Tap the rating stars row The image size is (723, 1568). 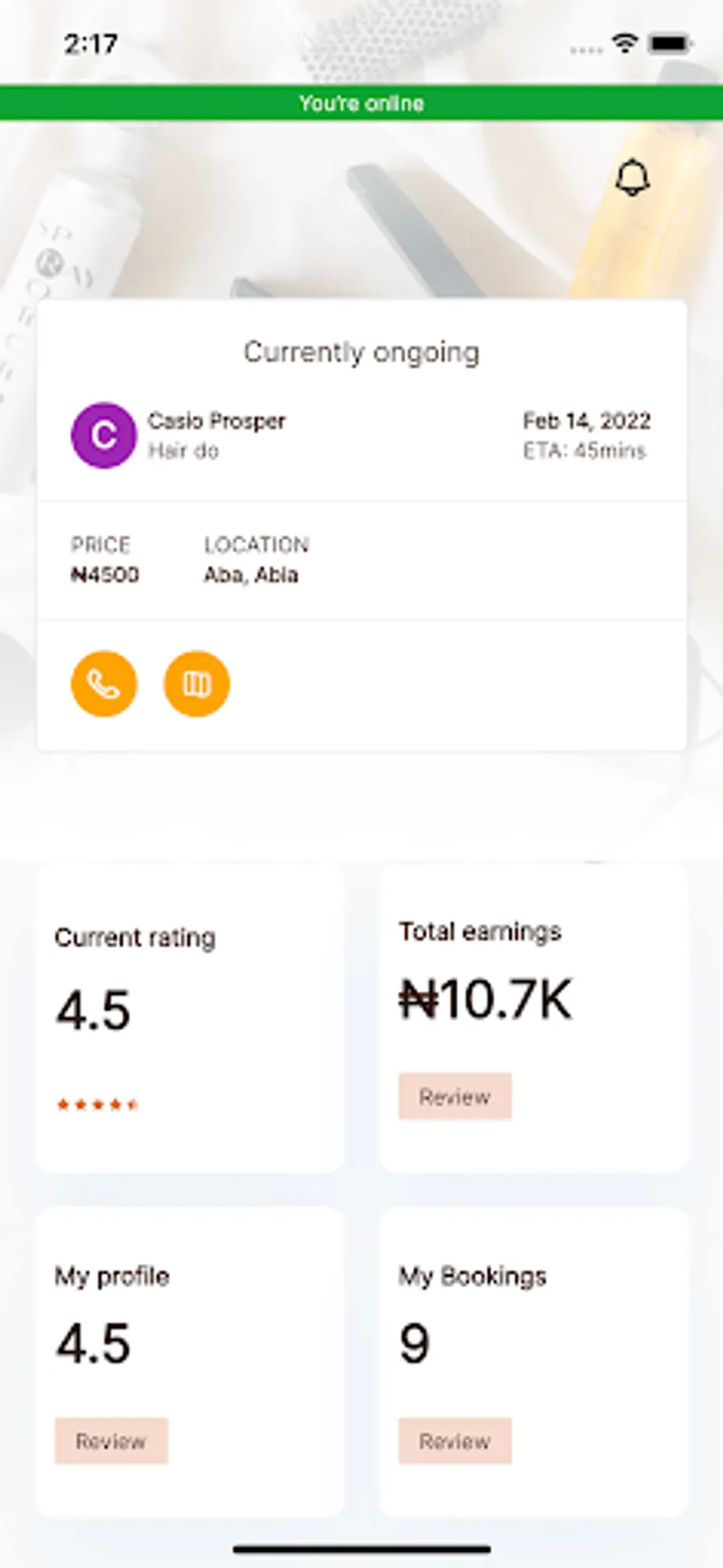point(97,1105)
